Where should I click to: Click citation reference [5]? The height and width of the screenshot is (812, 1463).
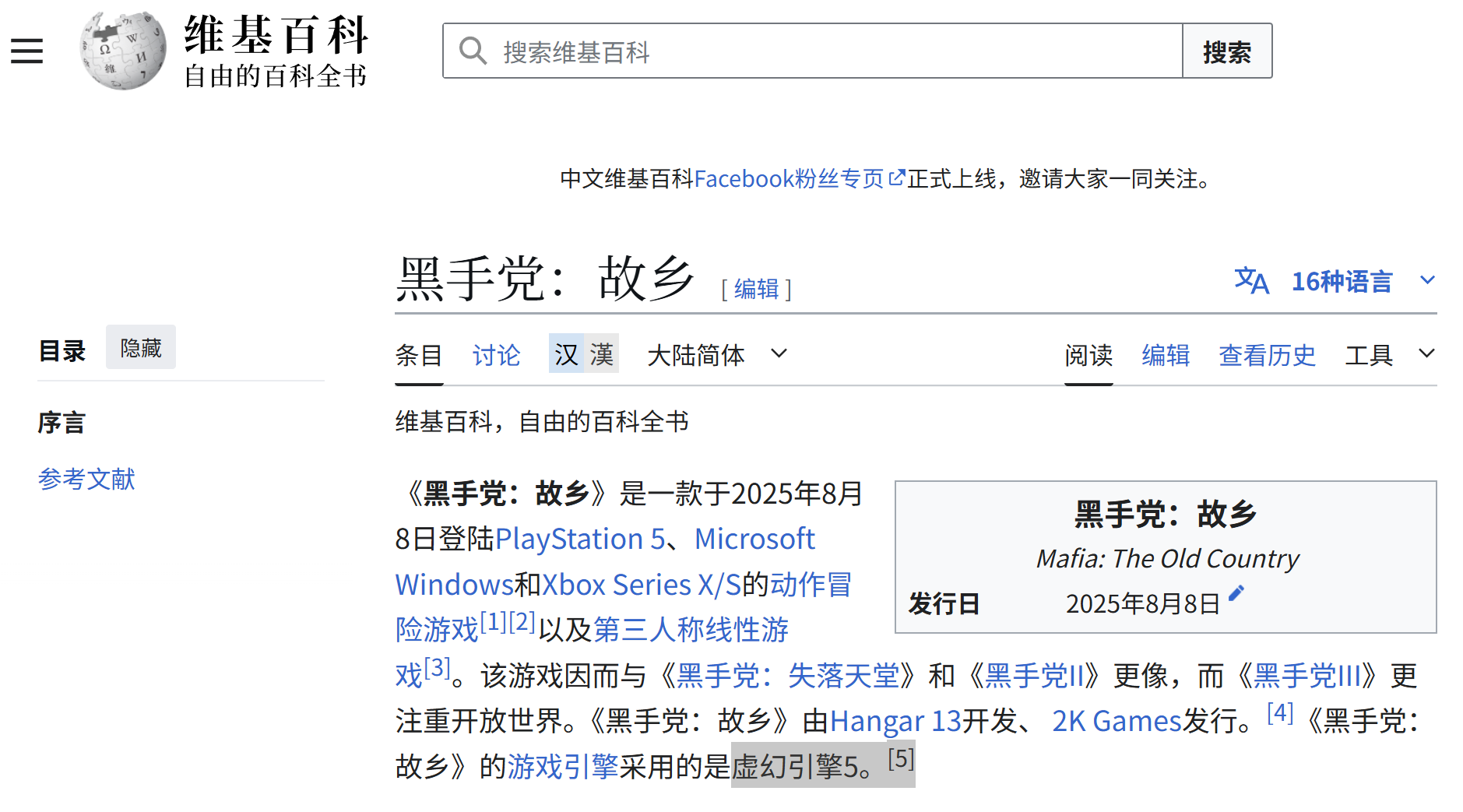[902, 758]
